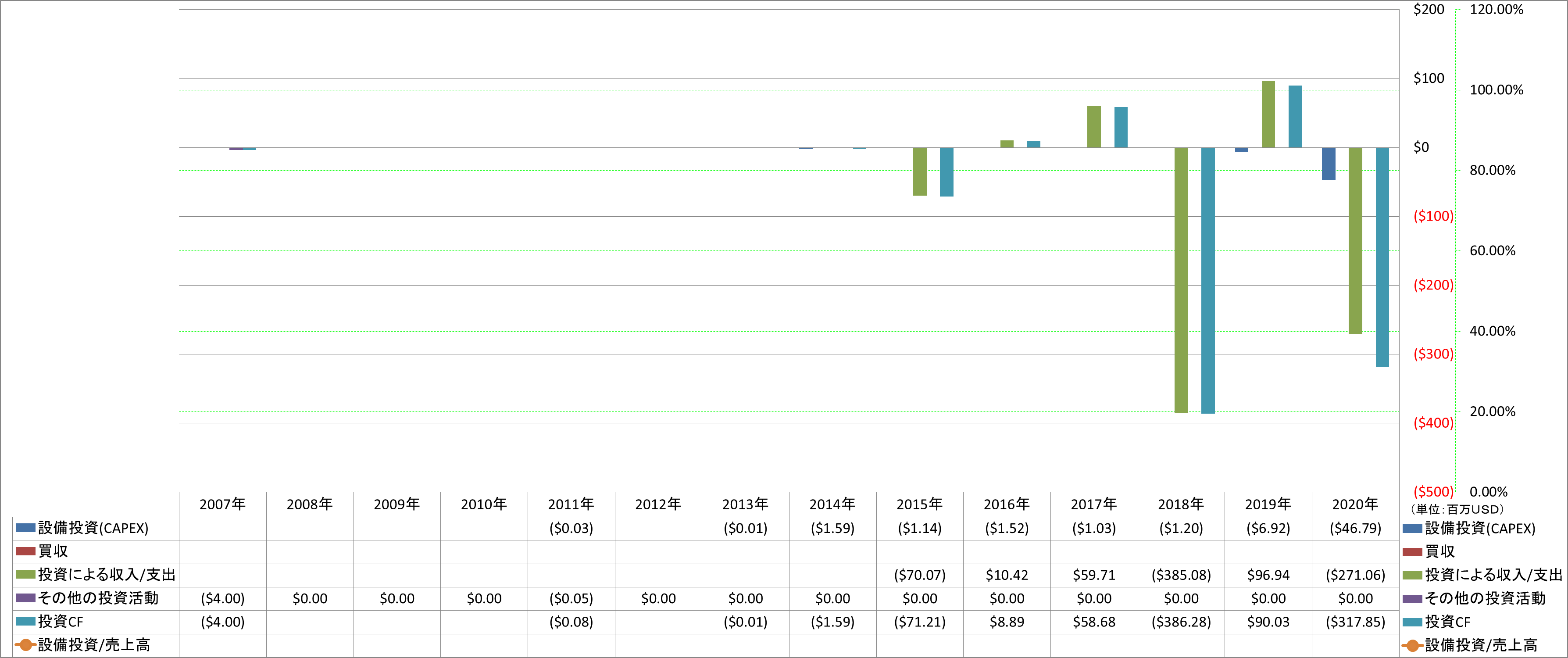The height and width of the screenshot is (658, 1568).
Task: Click the 2009年 year label
Action: (x=397, y=504)
